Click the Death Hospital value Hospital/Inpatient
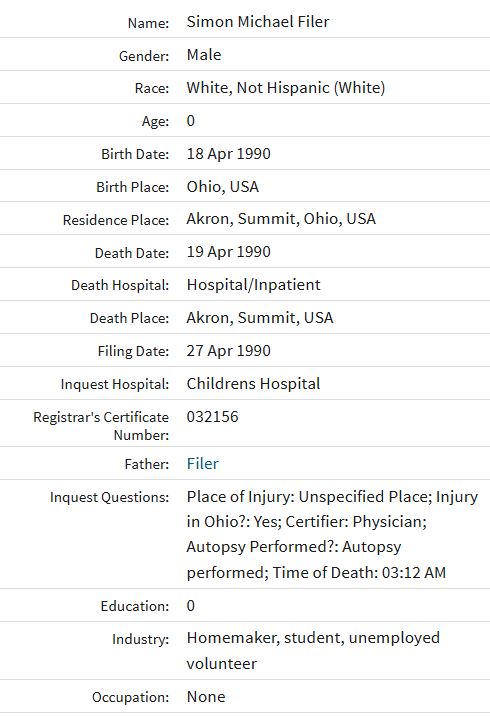Viewport: 490px width, 717px height. pos(253,284)
